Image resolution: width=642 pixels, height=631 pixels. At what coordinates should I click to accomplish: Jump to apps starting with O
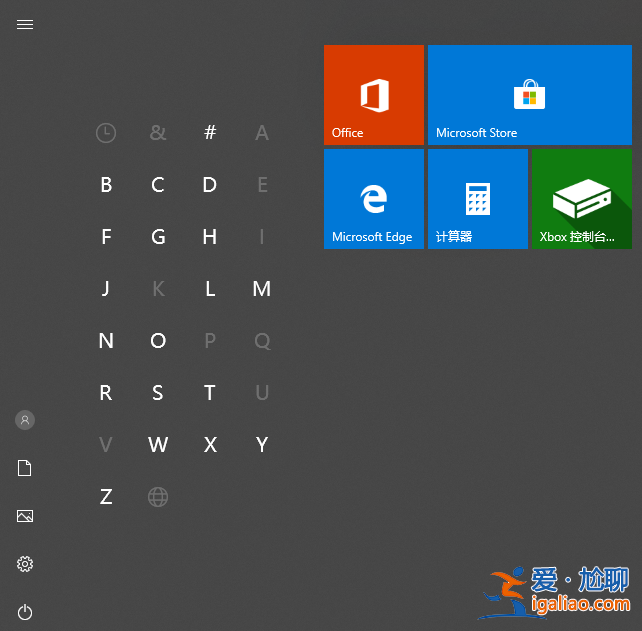[158, 341]
